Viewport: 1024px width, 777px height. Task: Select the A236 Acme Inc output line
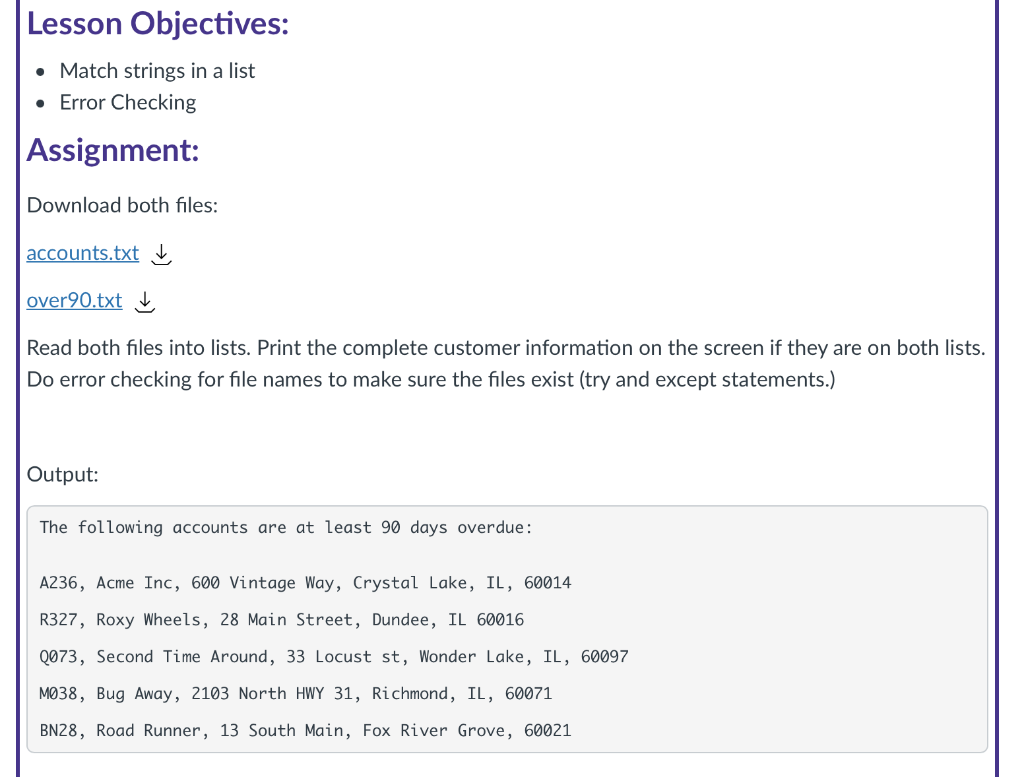[305, 582]
